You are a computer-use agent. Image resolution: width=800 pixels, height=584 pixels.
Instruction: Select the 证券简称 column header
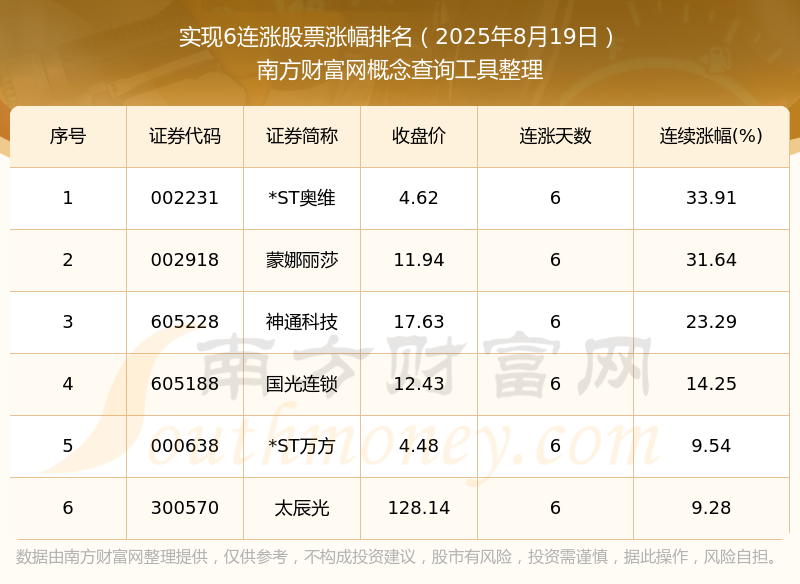302,136
